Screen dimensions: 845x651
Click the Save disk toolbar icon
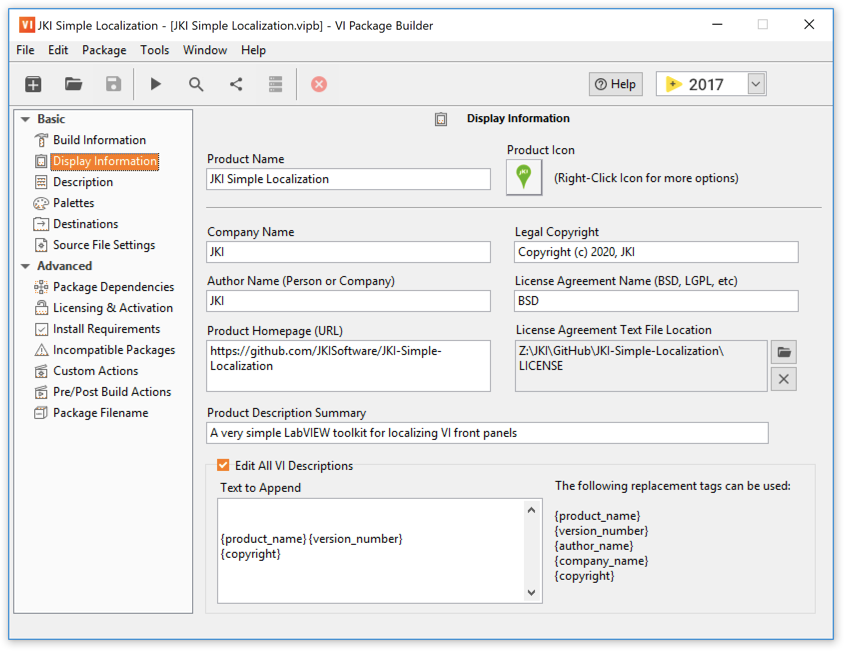[113, 84]
